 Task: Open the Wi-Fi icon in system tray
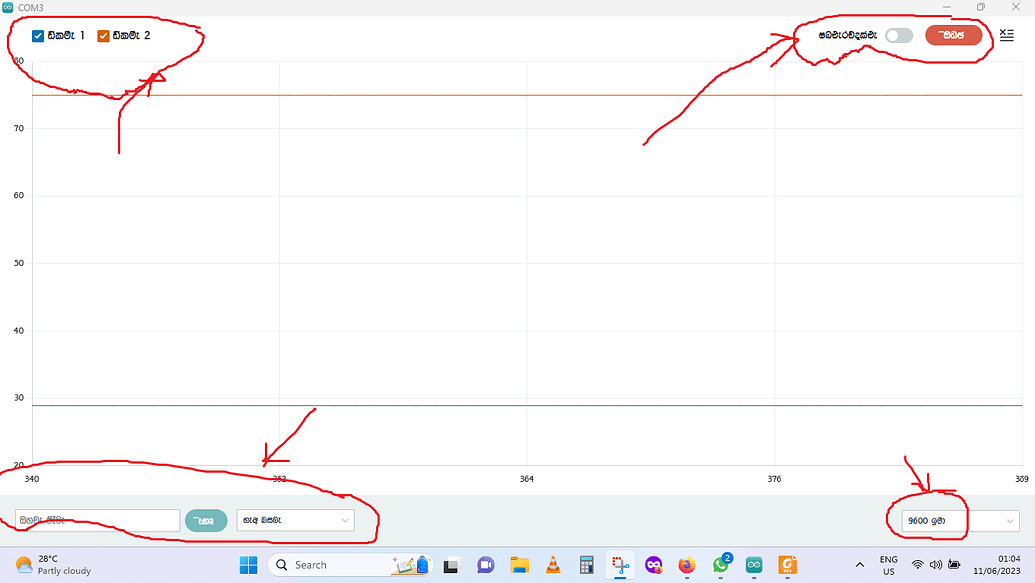pyautogui.click(x=917, y=564)
